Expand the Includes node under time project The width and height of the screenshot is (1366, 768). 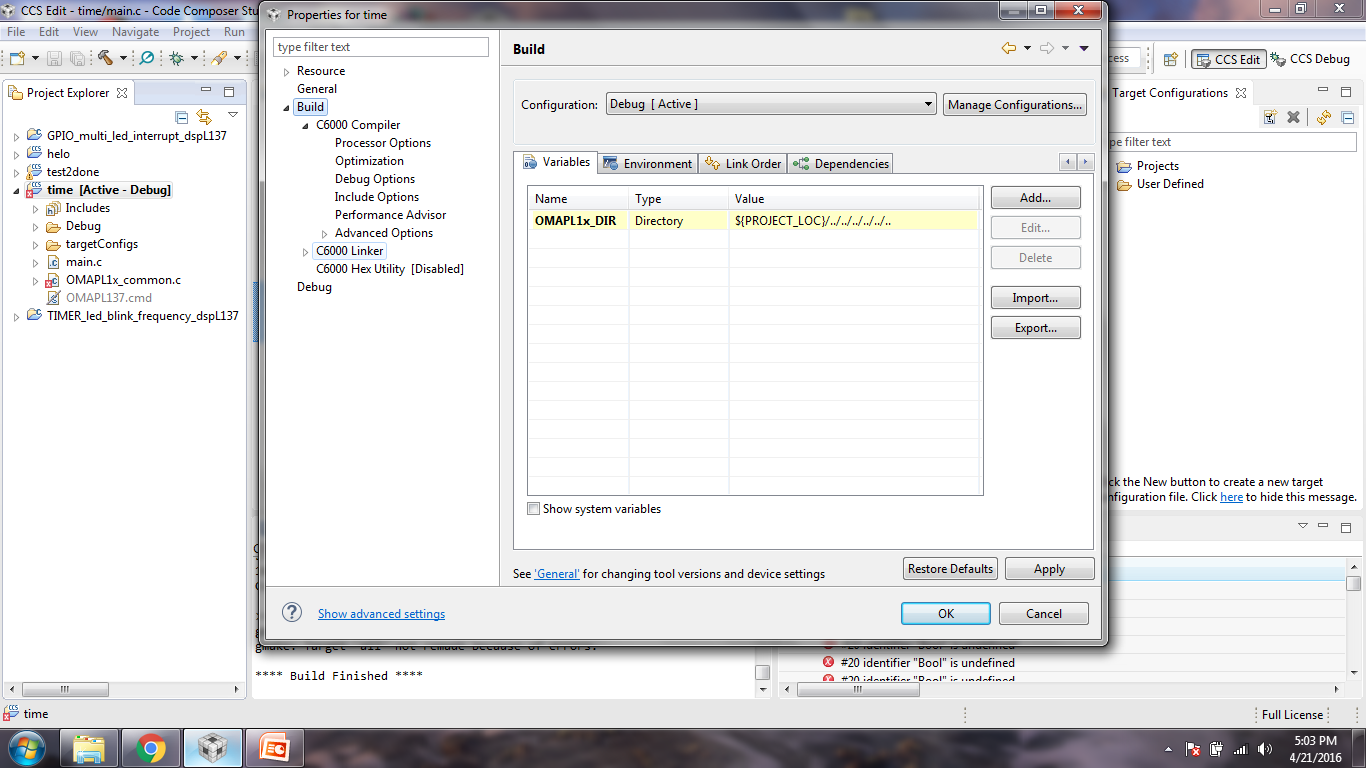tap(36, 208)
